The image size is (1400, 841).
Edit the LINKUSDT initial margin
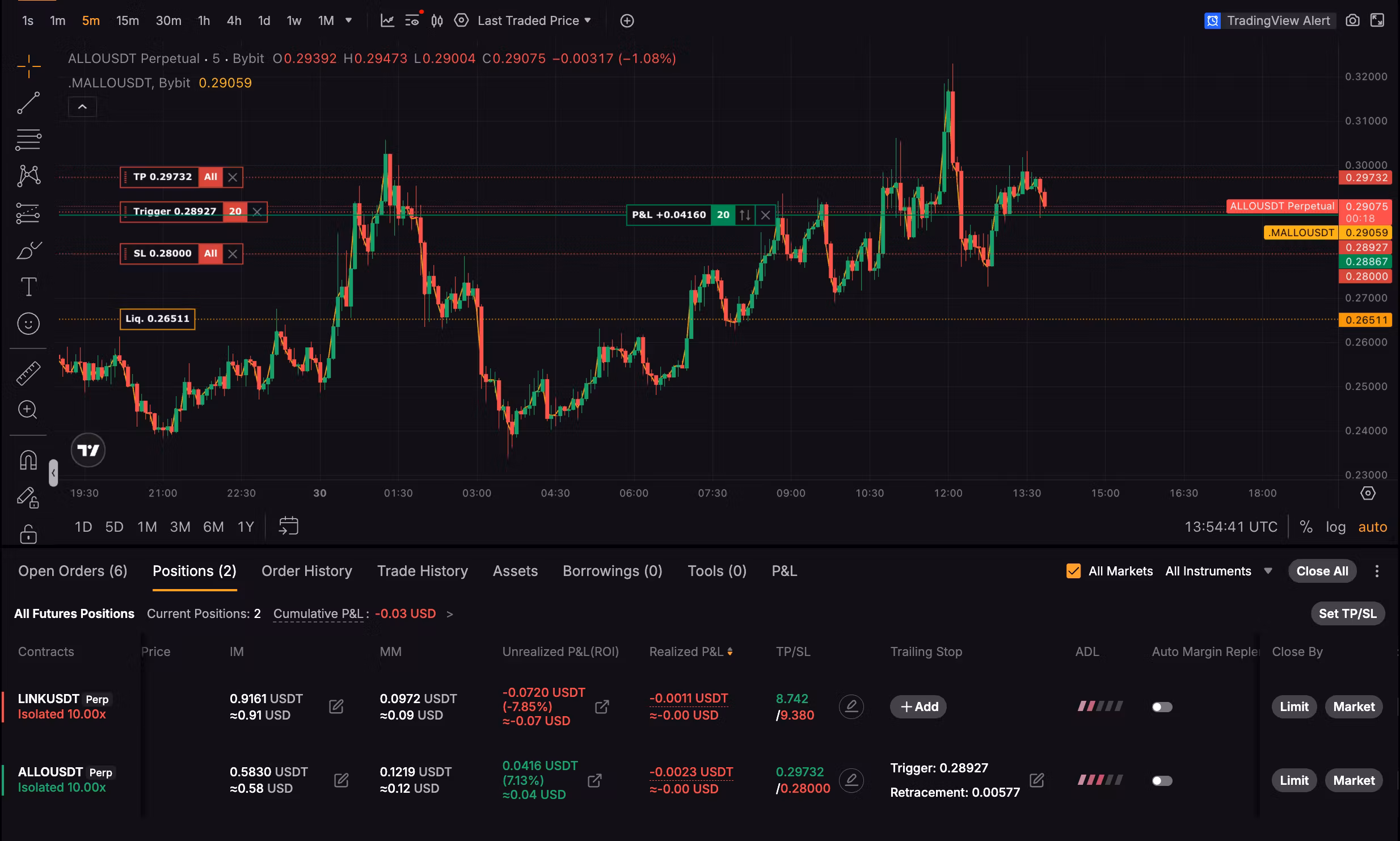tap(336, 707)
